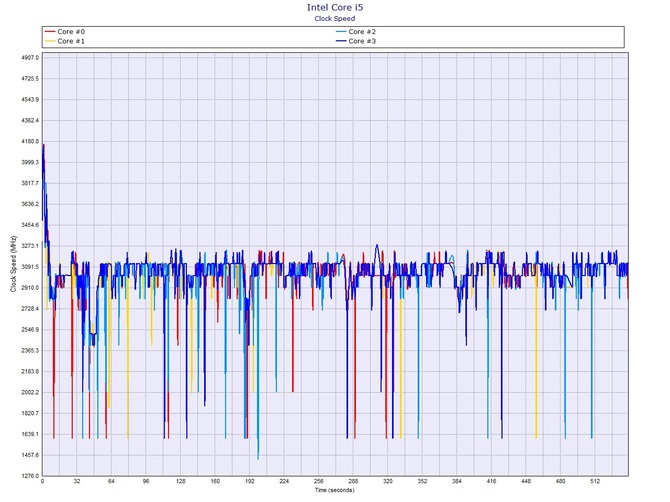Click the dark blue Core #3 legend line
The image size is (670, 502).
coord(341,41)
